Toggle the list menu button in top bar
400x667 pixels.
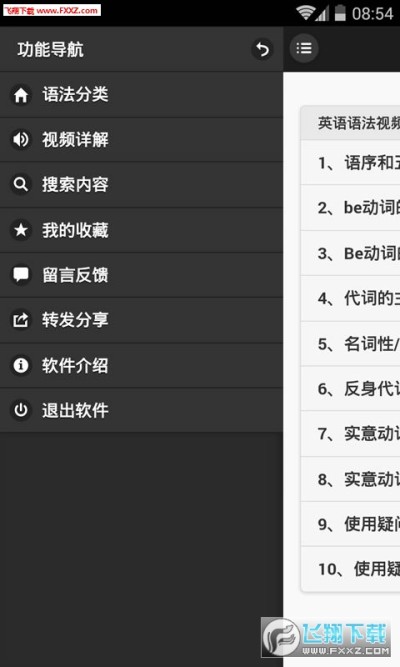(304, 48)
